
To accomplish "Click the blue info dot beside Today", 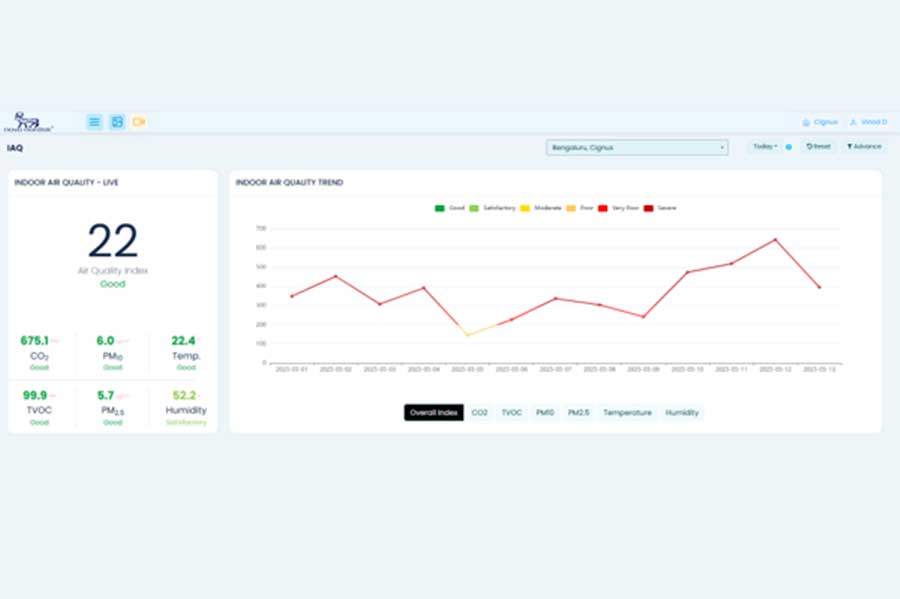I will pos(788,147).
